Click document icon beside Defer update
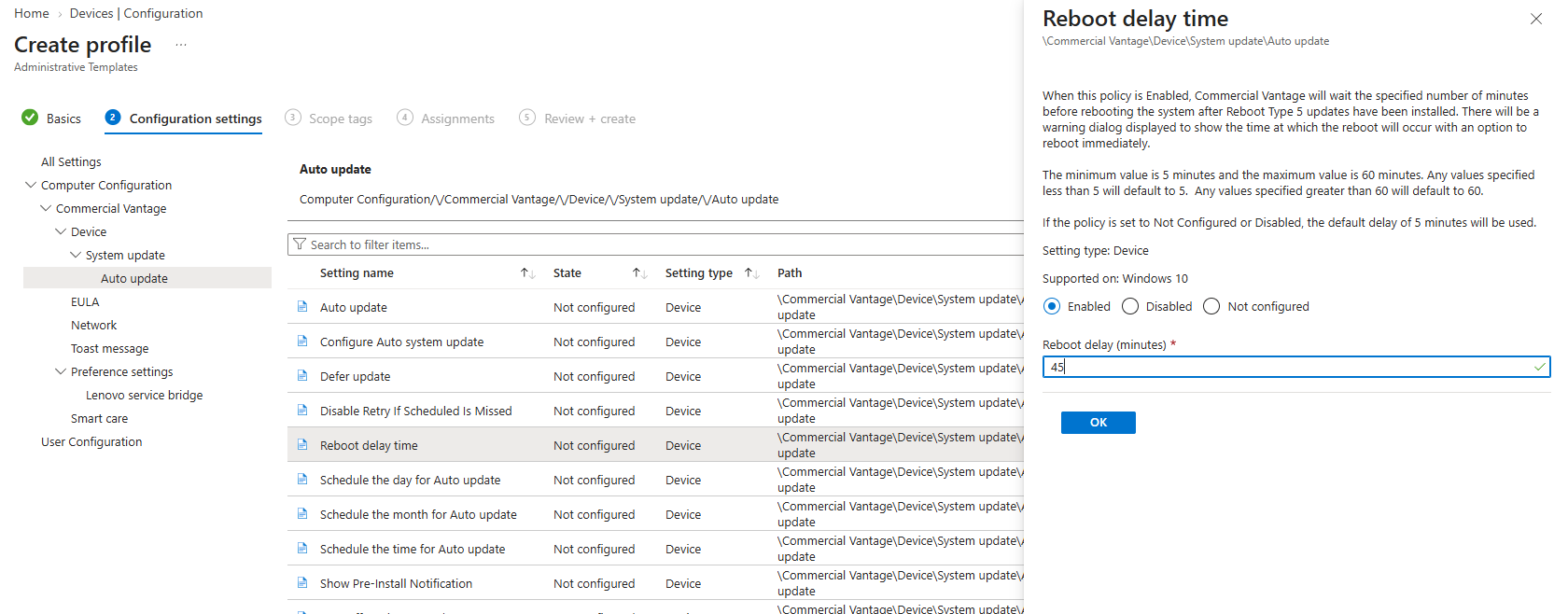The height and width of the screenshot is (614, 1568). [x=302, y=375]
